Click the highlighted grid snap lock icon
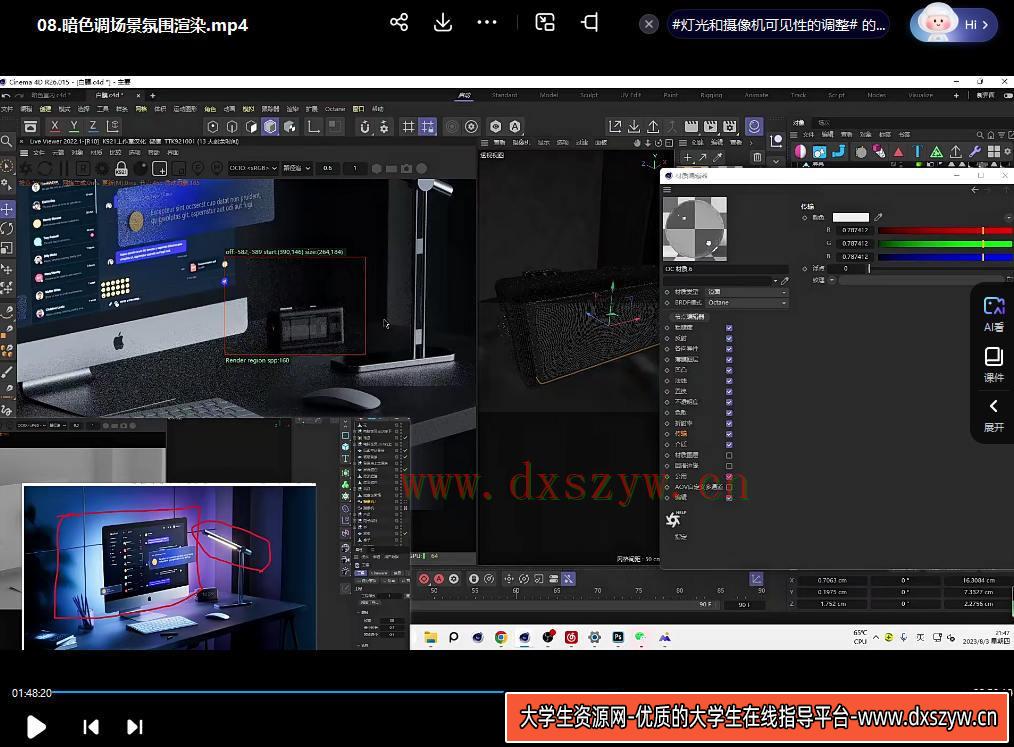1014x747 pixels. click(x=427, y=127)
